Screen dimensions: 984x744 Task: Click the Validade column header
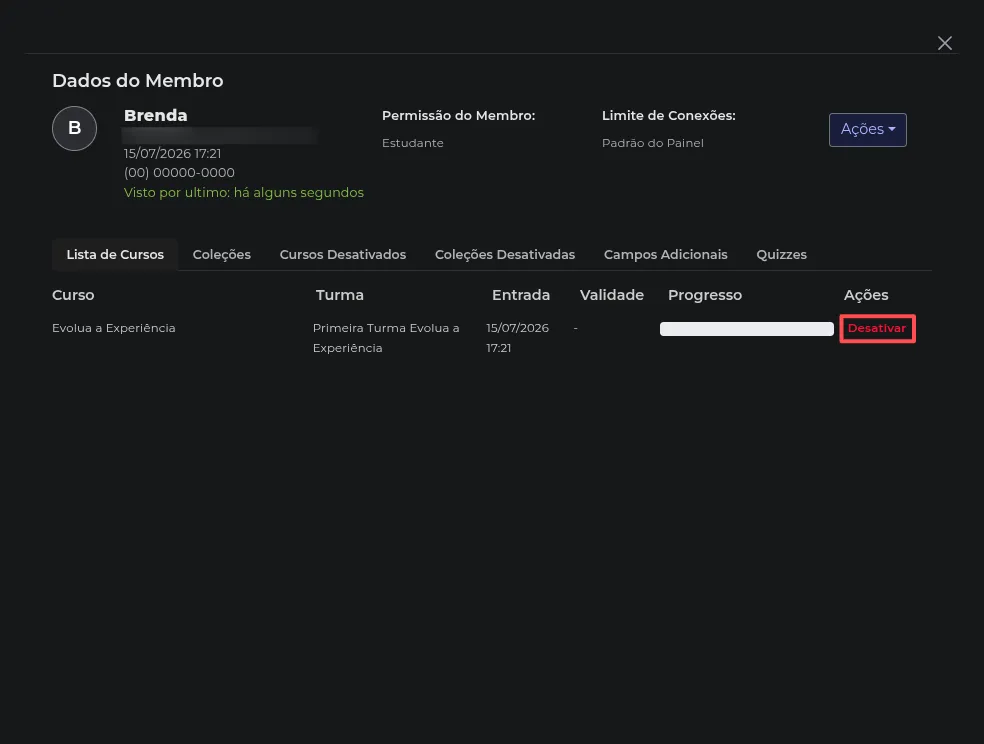point(612,295)
